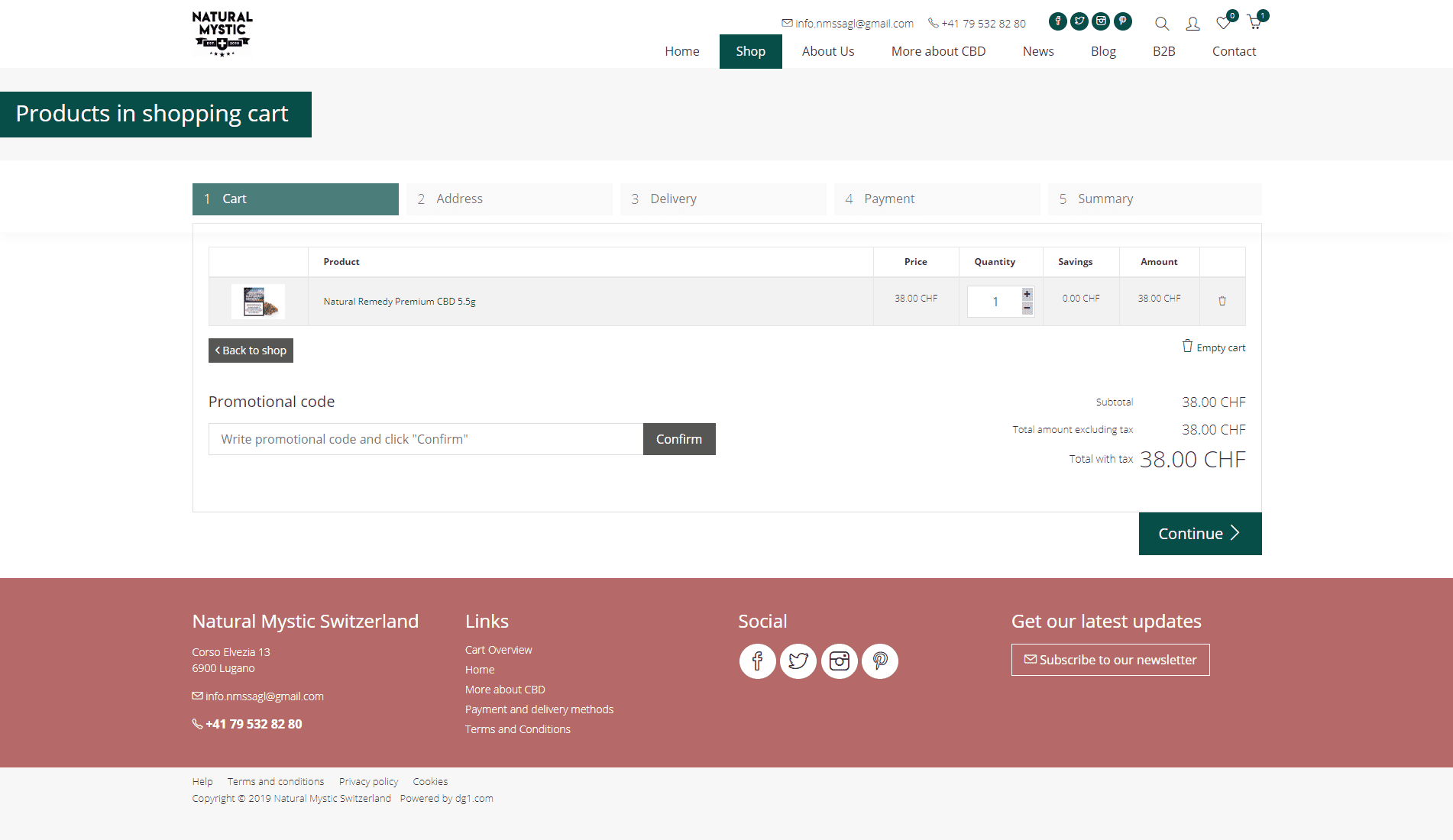
Task: Open the product thumbnail image
Action: (258, 302)
